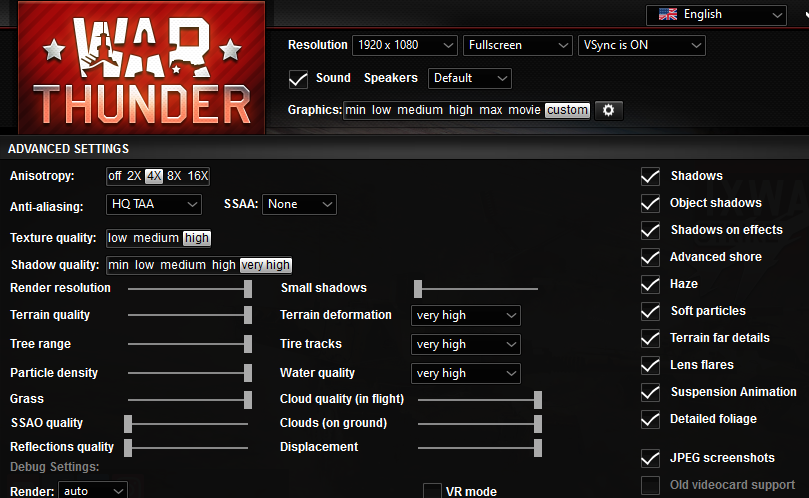Click the Terrain quality slider handle
This screenshot has width=809, height=498.
point(248,315)
